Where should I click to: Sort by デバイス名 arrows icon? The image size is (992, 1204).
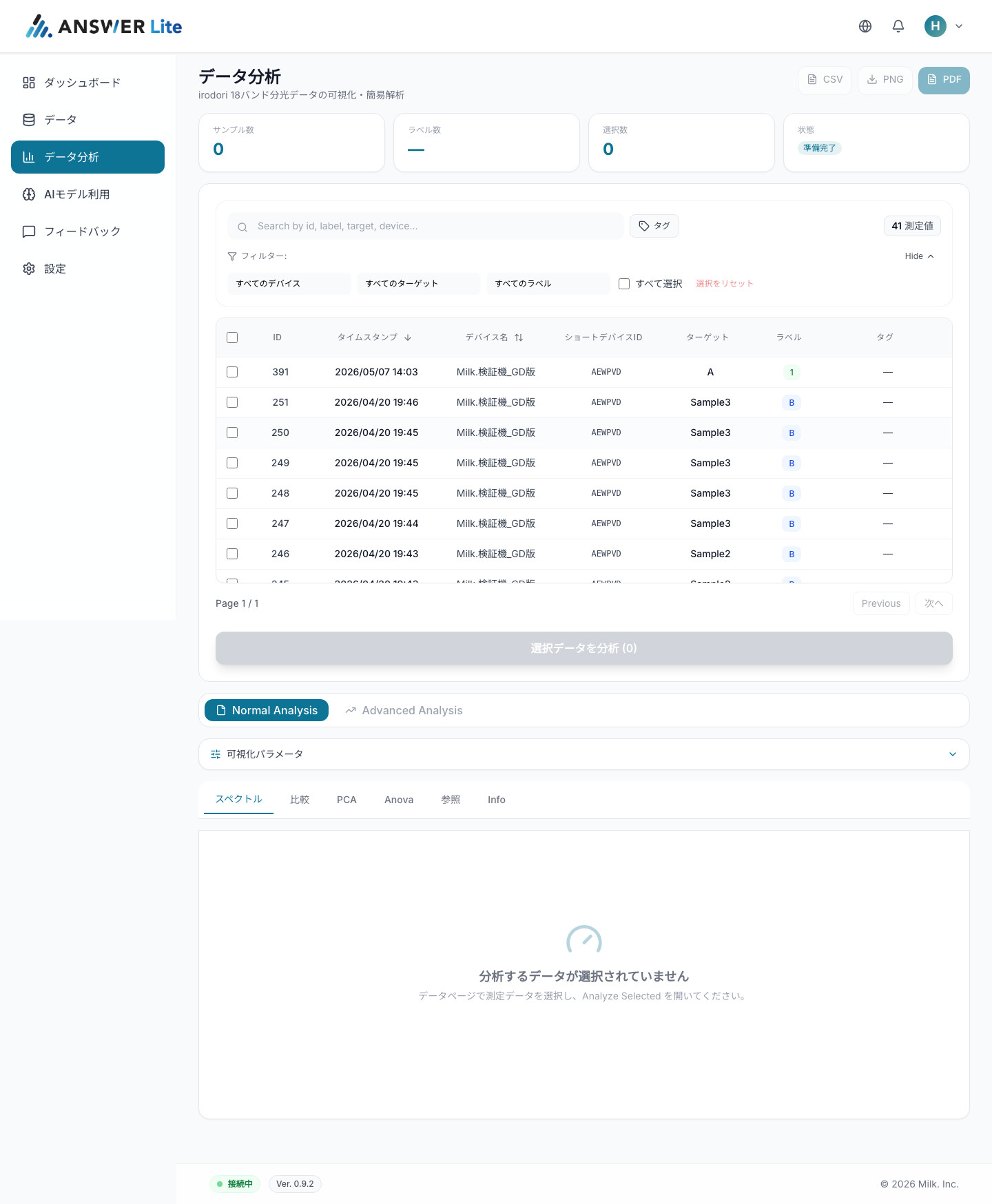[x=519, y=338]
